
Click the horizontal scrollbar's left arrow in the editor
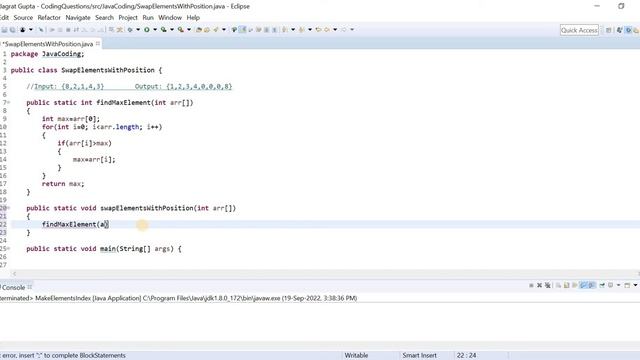click(x=14, y=274)
